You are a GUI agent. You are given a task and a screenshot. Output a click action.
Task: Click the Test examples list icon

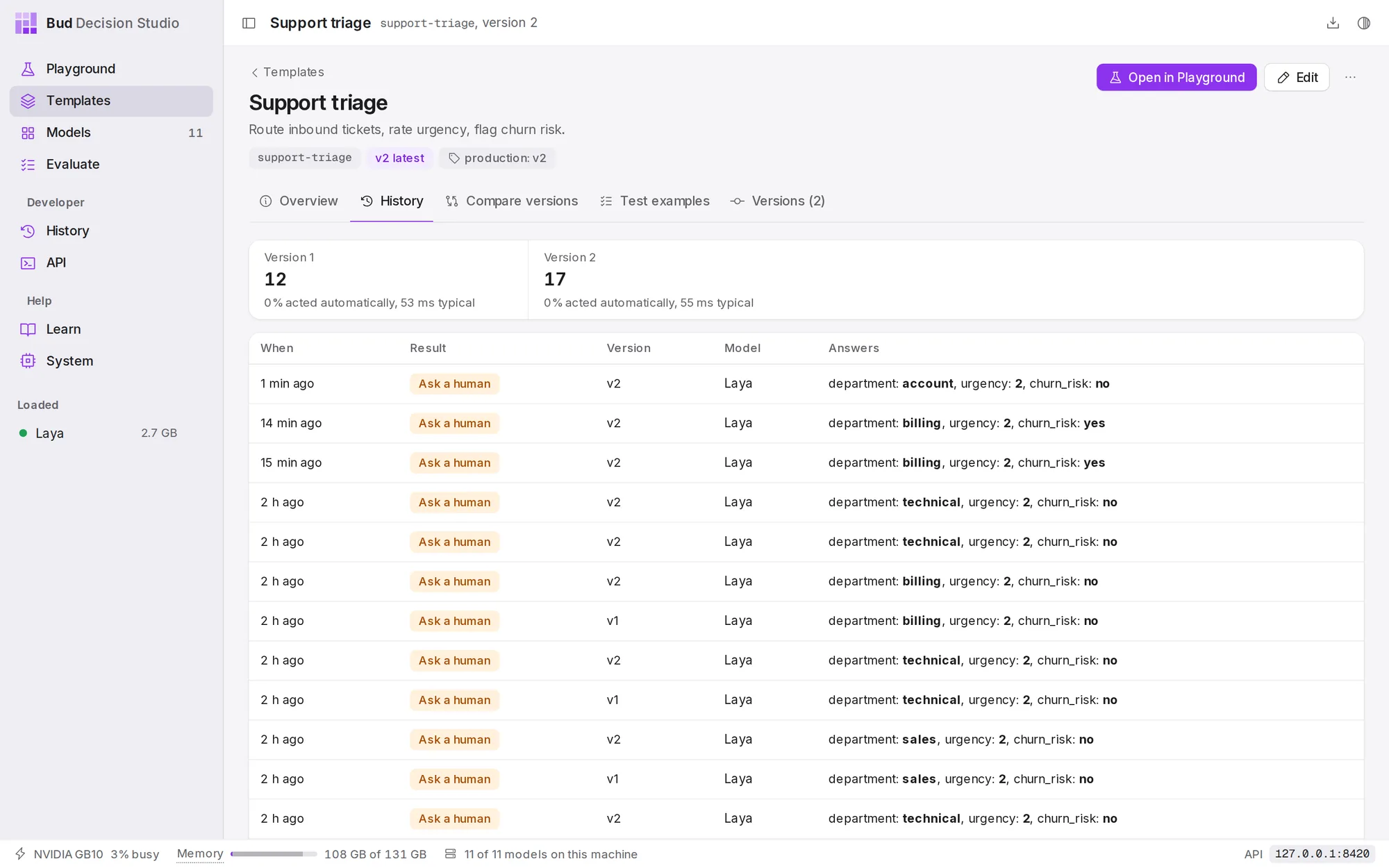[x=606, y=201]
